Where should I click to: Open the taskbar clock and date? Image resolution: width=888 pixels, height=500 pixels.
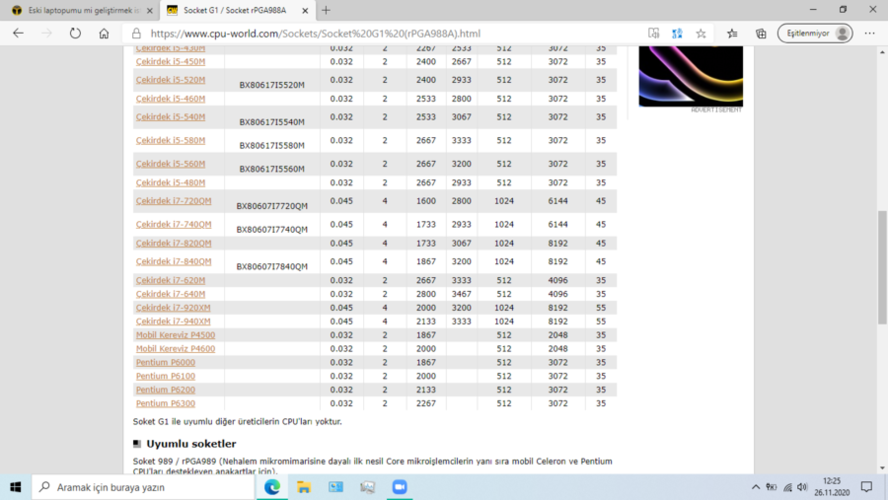832,487
